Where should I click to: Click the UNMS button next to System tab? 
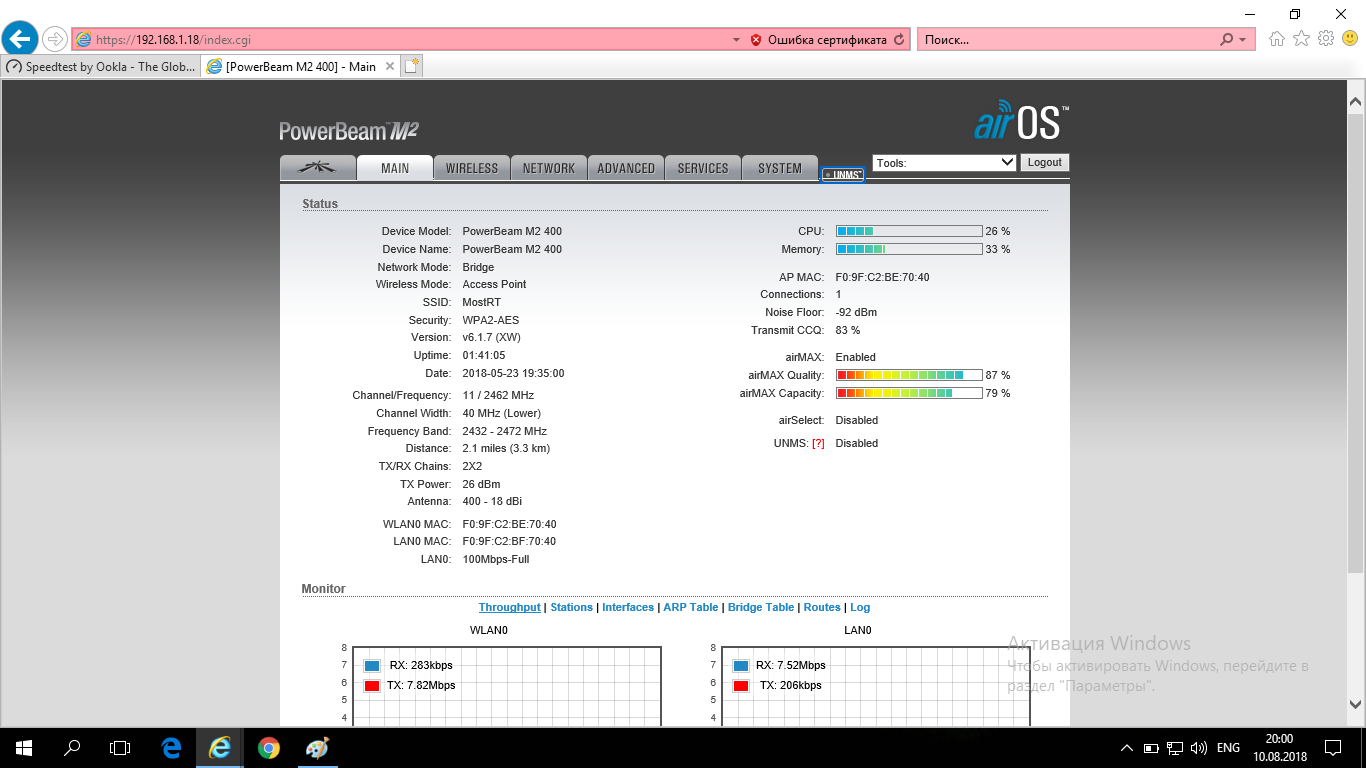point(842,175)
